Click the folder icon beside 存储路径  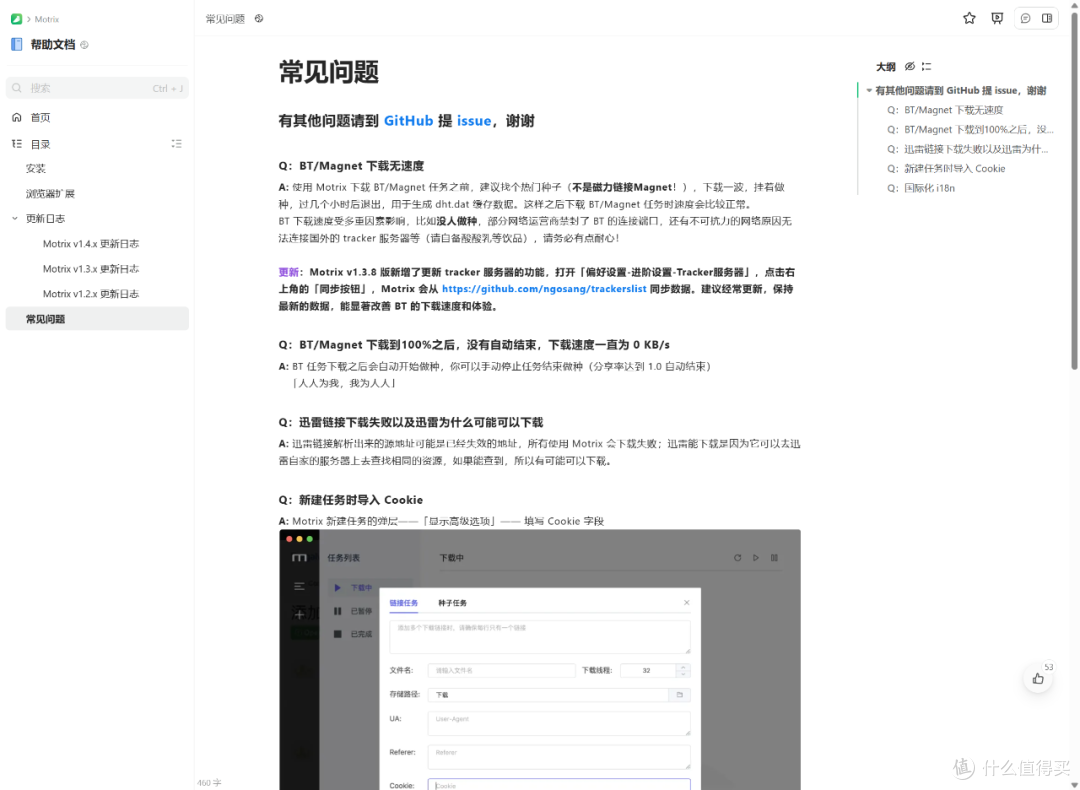(x=680, y=695)
